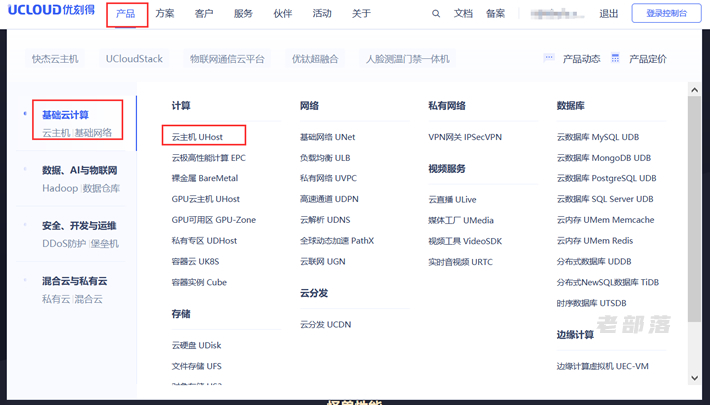The width and height of the screenshot is (710, 405).
Task: Select the 优钛超融合 tag
Action: (x=315, y=59)
